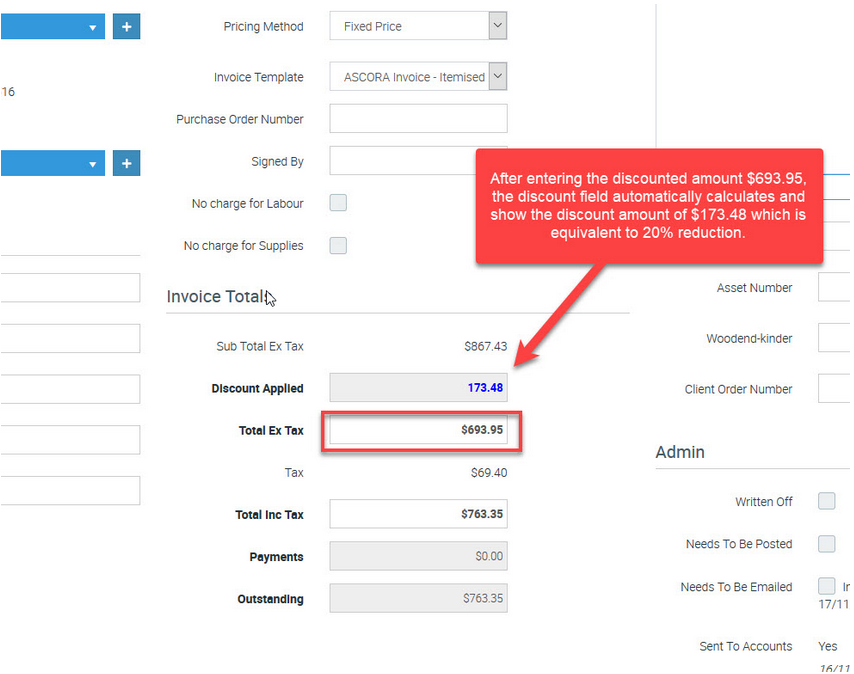The image size is (854, 674).
Task: Expand the Pricing Method dropdown
Action: [497, 26]
